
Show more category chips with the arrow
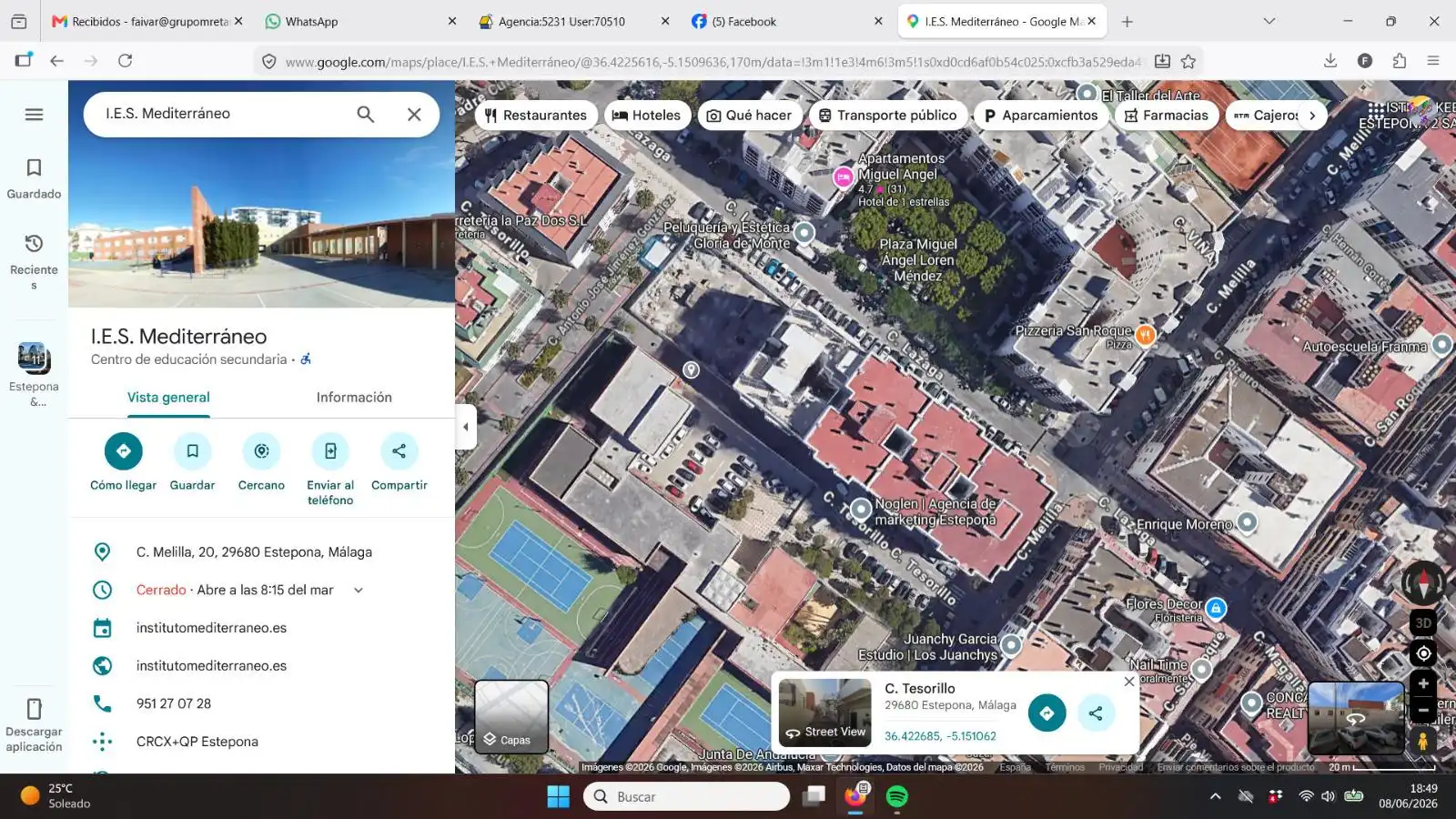click(1312, 116)
